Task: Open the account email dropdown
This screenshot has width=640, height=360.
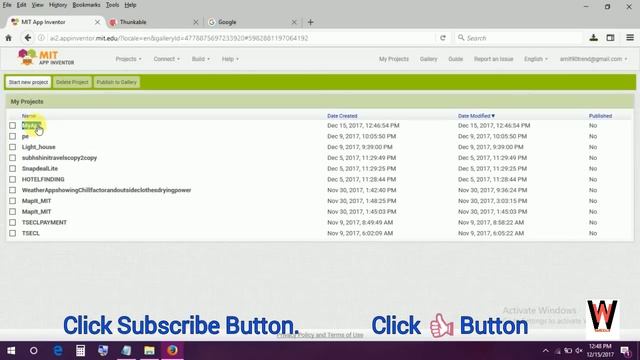Action: click(593, 59)
